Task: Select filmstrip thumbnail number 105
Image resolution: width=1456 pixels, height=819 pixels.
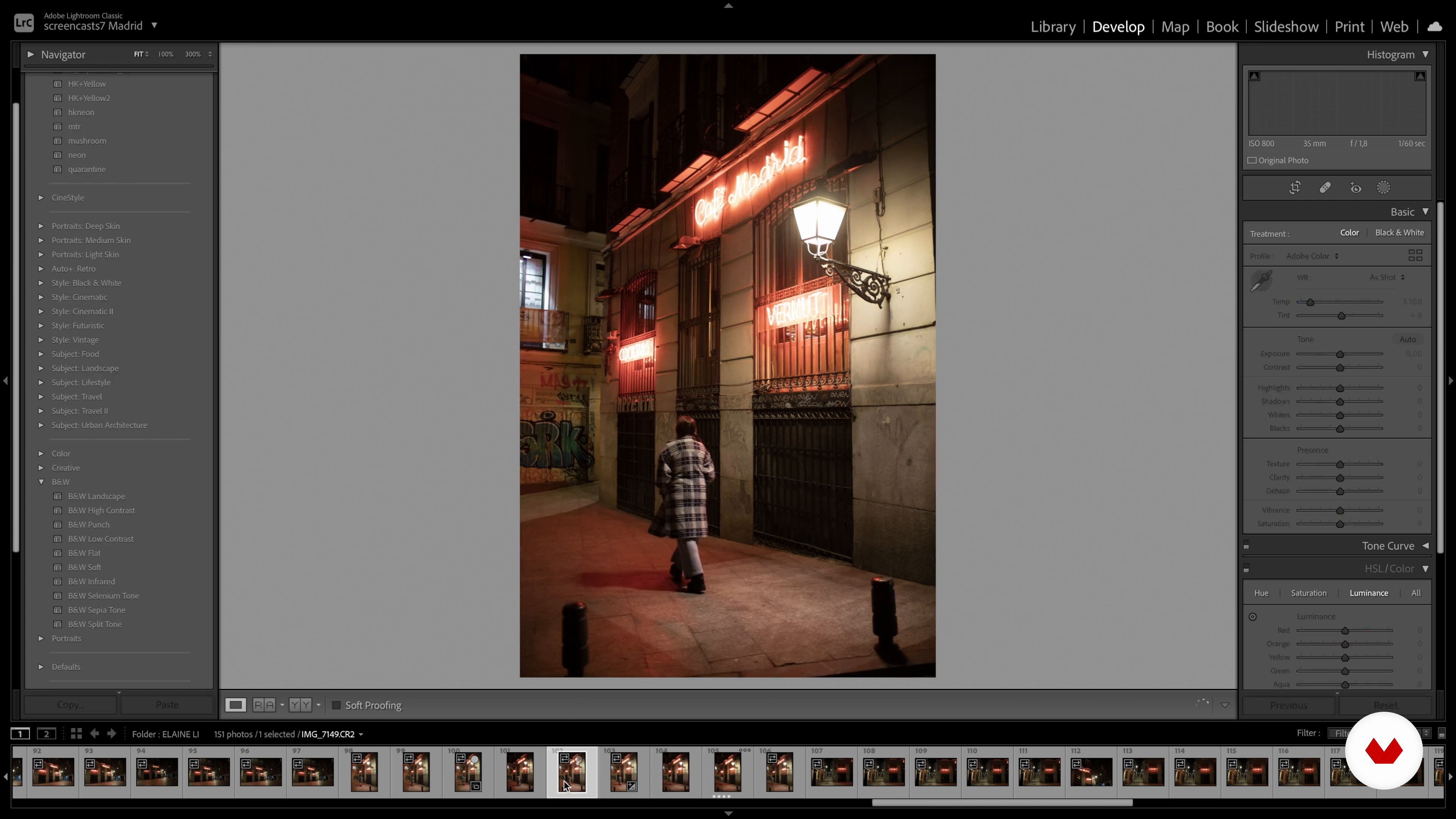Action: coord(727,772)
